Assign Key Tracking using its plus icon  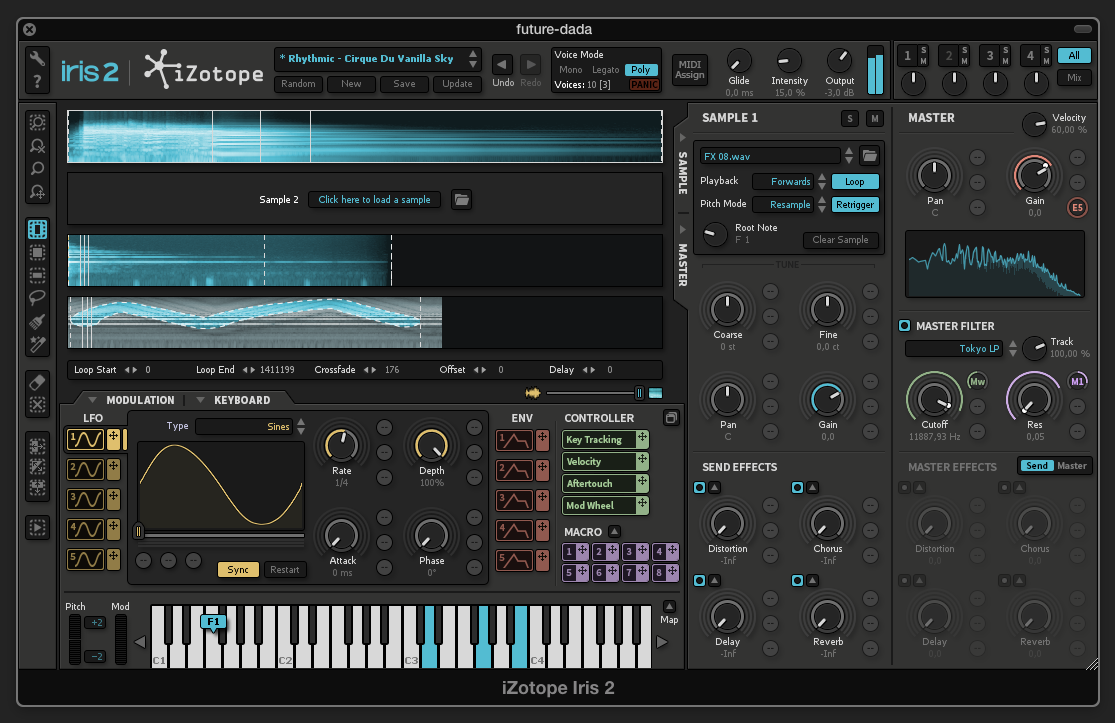click(x=642, y=439)
